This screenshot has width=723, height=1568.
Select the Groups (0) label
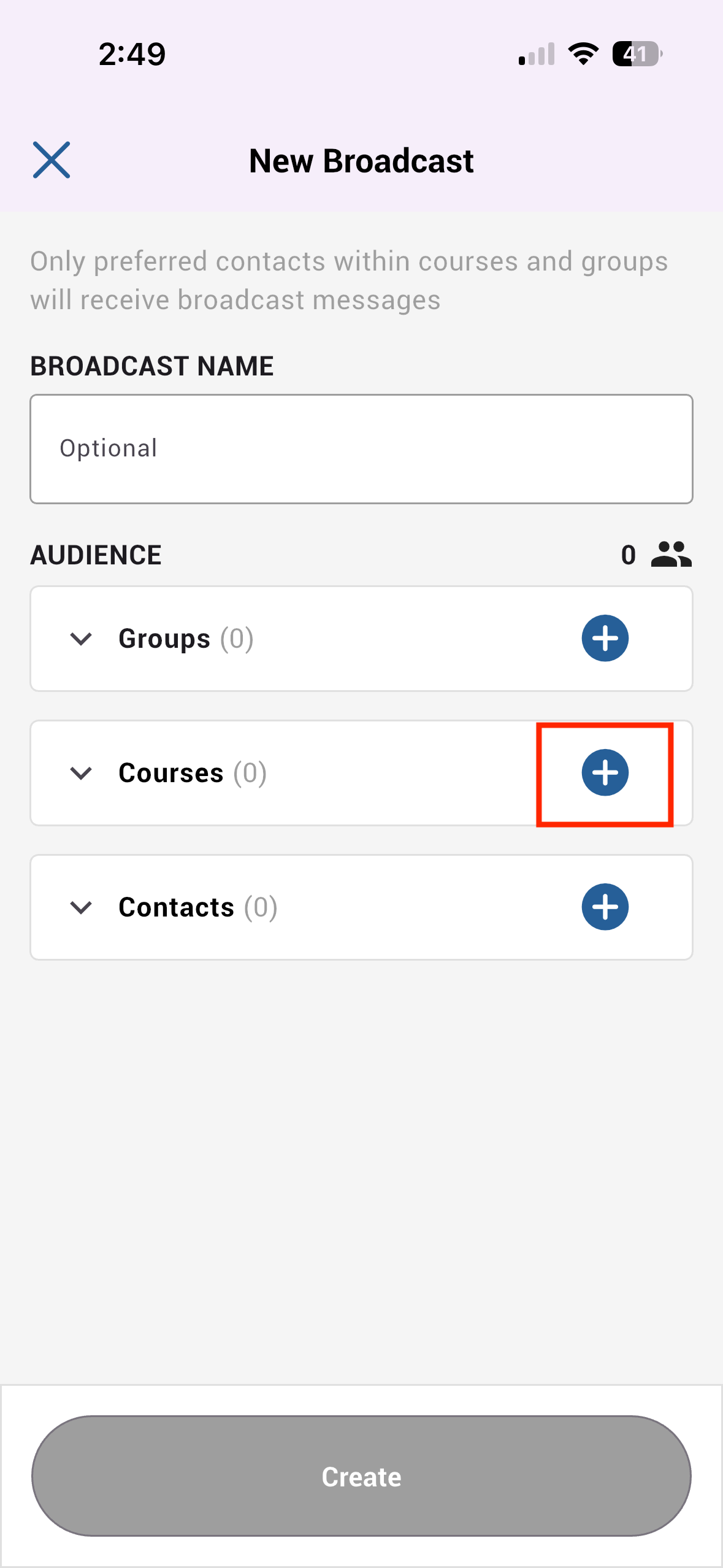pyautogui.click(x=186, y=639)
